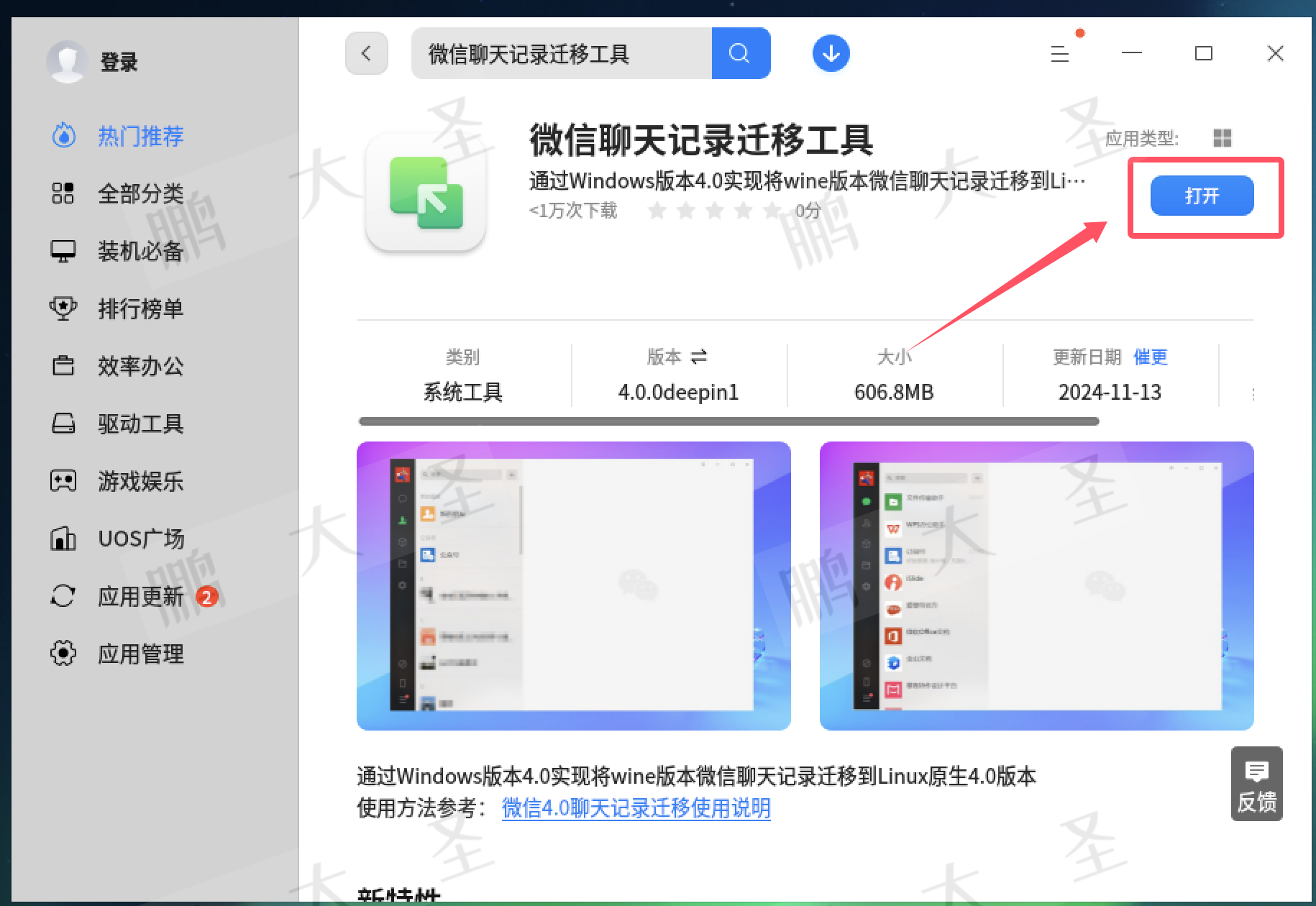Click the blue search magnifier button

(741, 53)
